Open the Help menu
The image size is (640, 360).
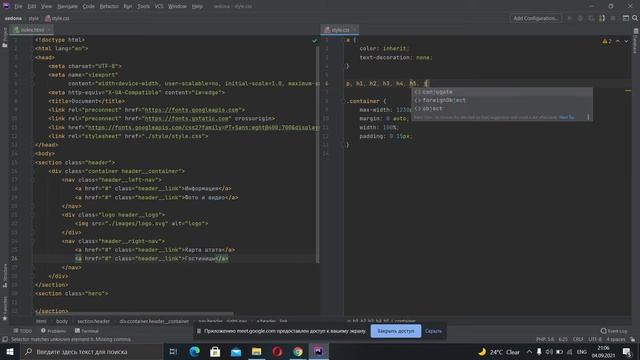197,7
